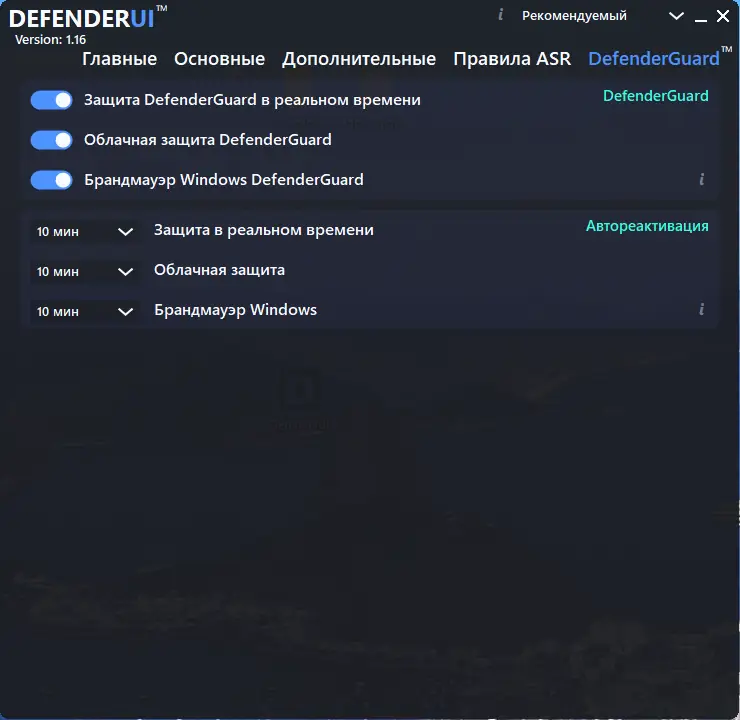740x720 pixels.
Task: Click the Автореактивация section label
Action: point(647,226)
